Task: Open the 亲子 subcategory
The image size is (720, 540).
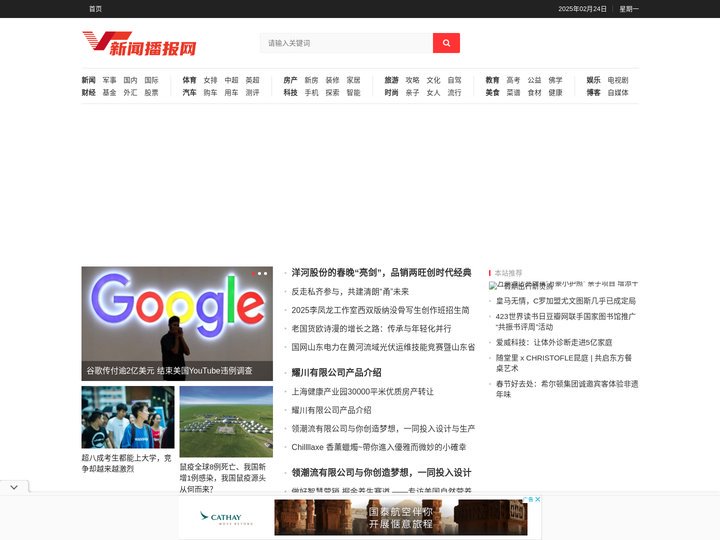Action: (x=412, y=92)
